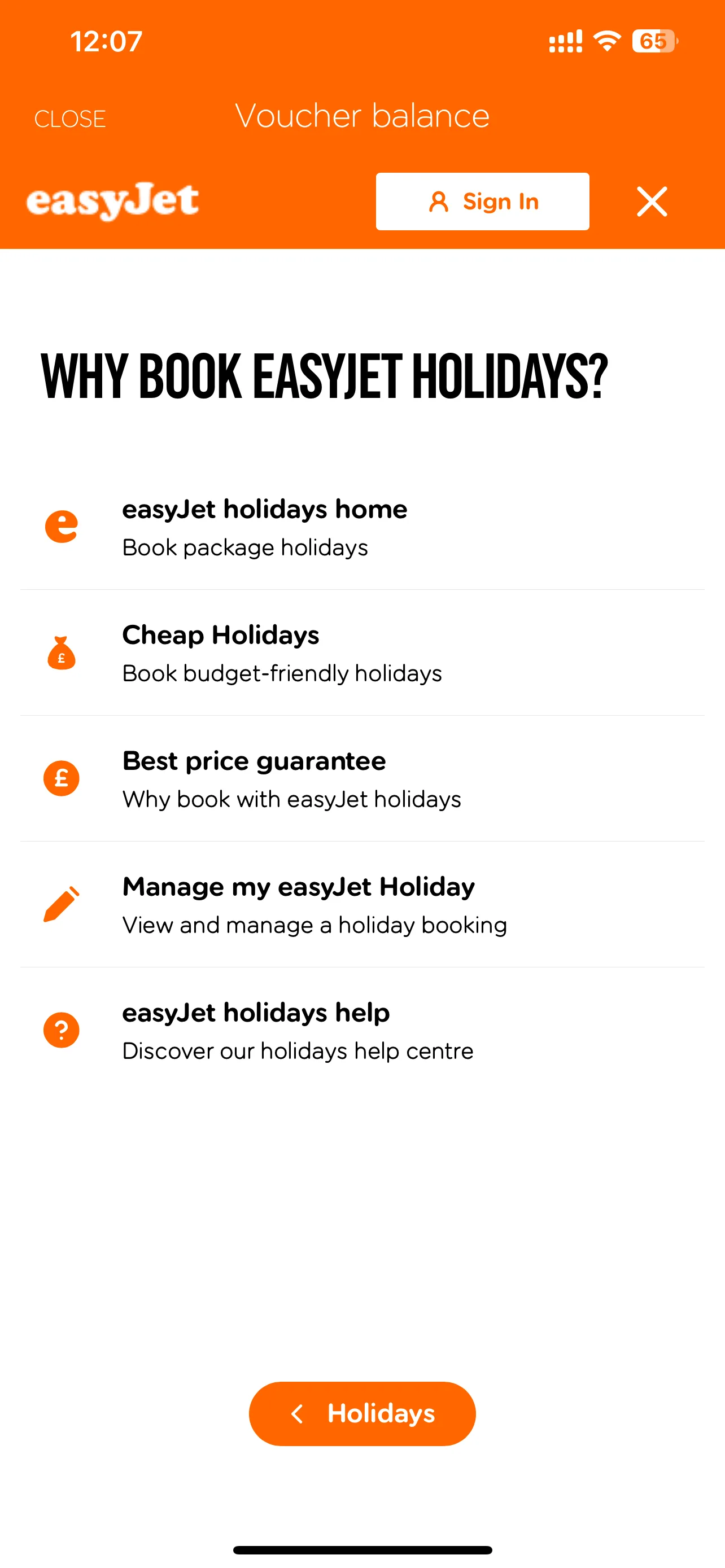Image resolution: width=725 pixels, height=1568 pixels.
Task: Tap CLOSE in the header
Action: (70, 119)
